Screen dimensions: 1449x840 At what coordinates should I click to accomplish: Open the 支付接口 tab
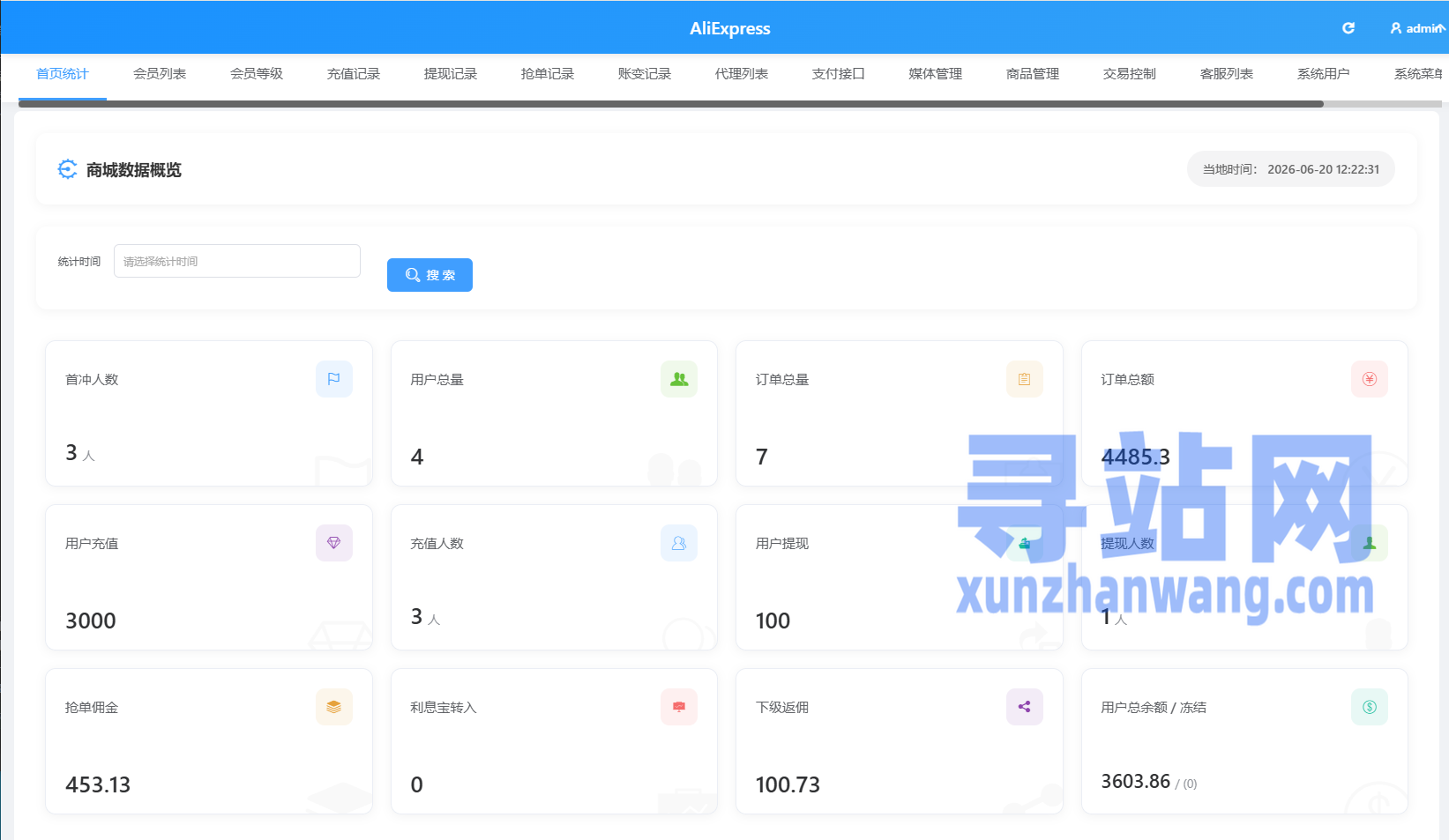click(839, 74)
